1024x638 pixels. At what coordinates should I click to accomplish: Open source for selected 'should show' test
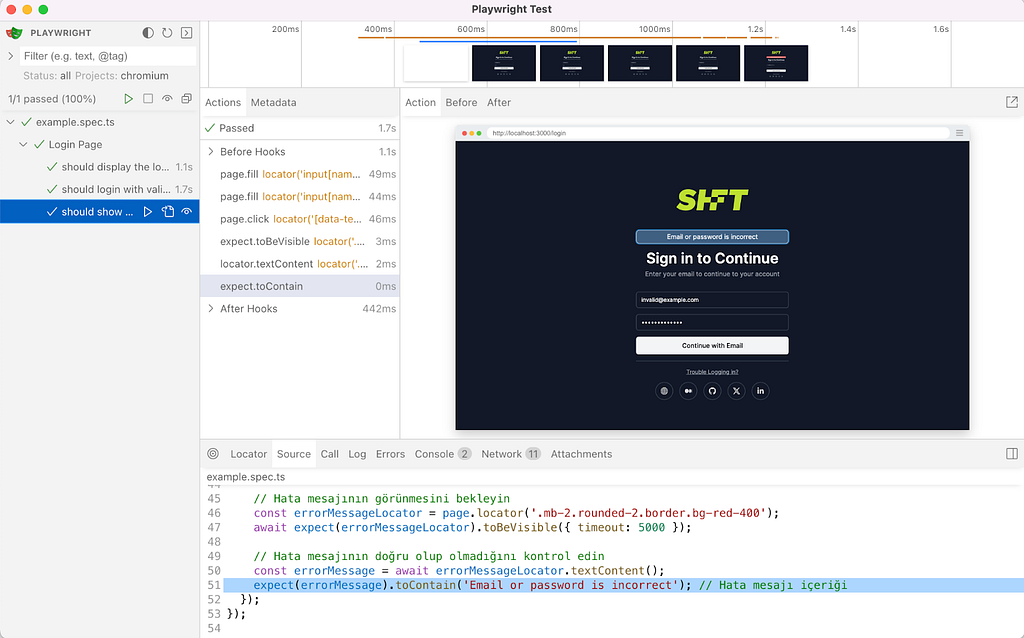pyautogui.click(x=168, y=212)
